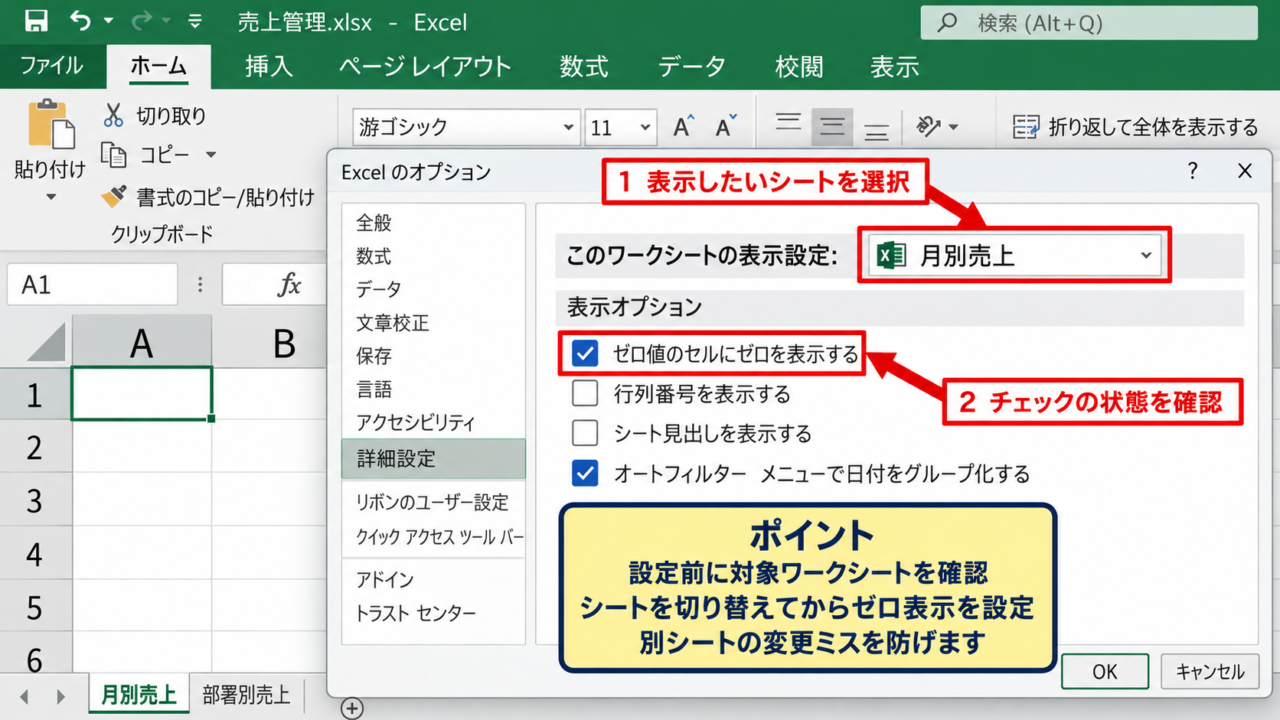Image resolution: width=1280 pixels, height=720 pixels.
Task: Close the Excel のオプション dialog
Action: [x=1245, y=171]
